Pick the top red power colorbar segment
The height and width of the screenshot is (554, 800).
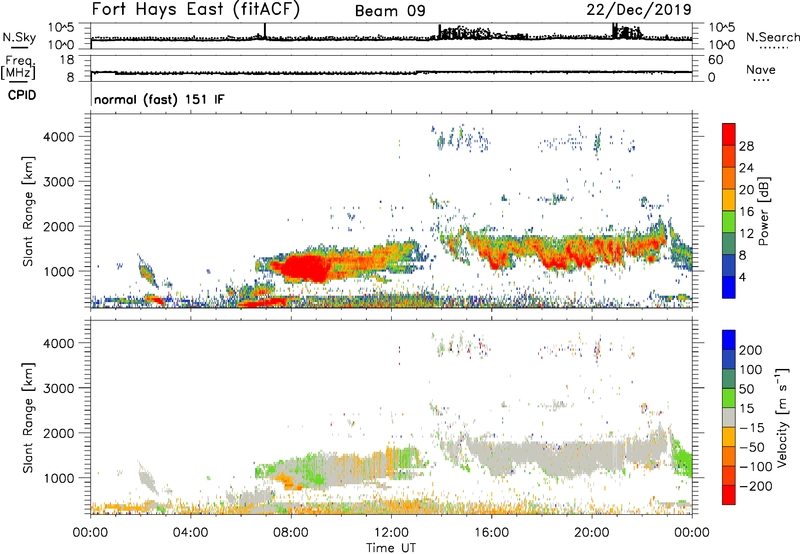click(x=729, y=134)
